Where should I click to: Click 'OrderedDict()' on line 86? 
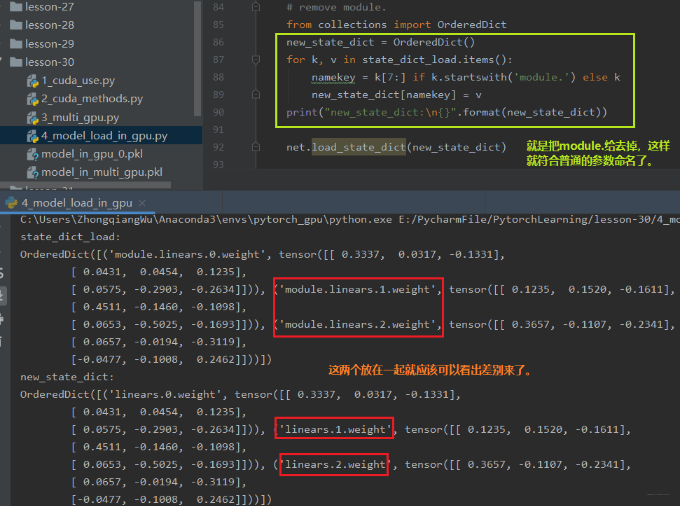click(x=434, y=42)
